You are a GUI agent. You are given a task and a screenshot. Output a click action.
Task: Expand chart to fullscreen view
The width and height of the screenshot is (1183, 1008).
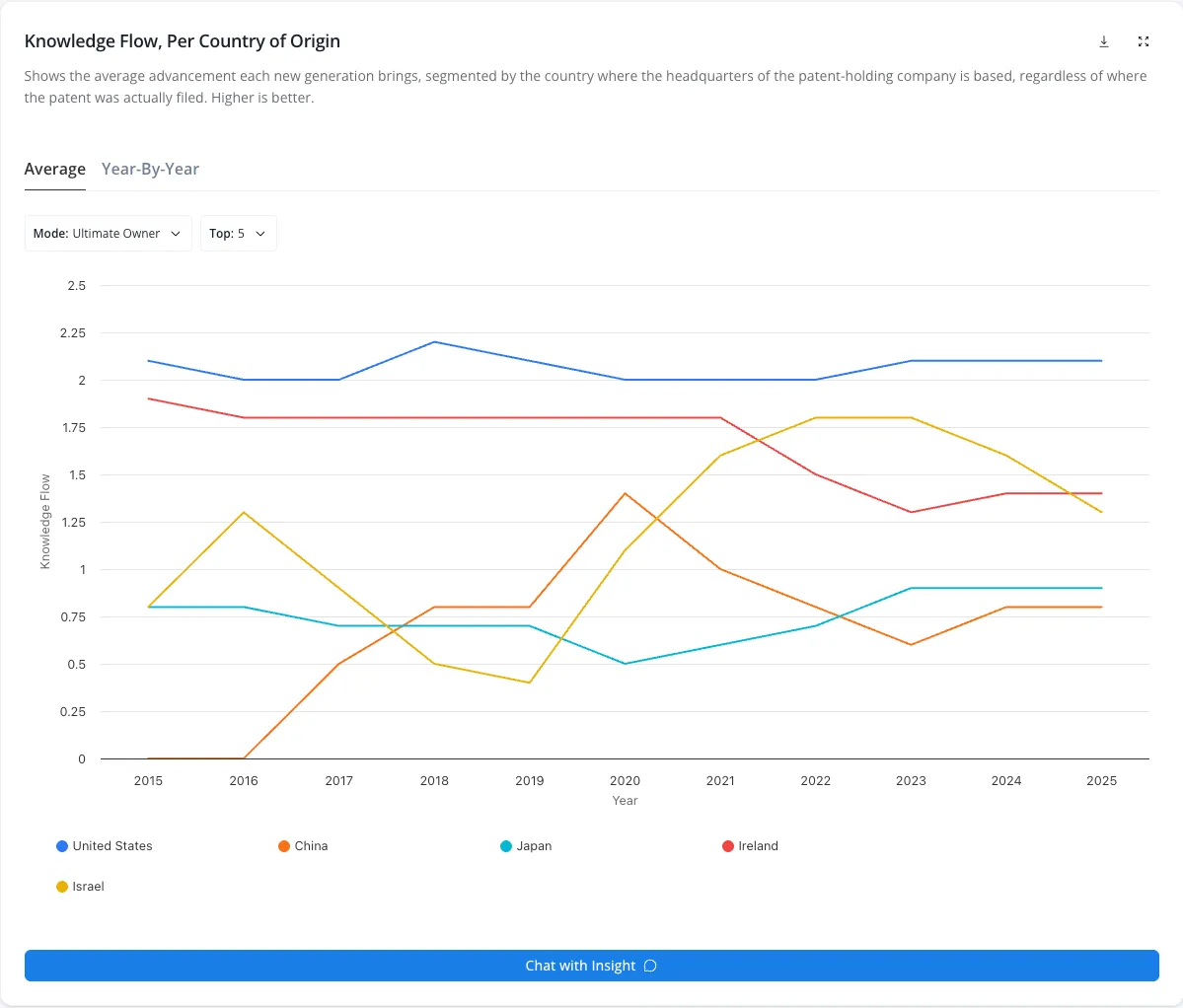pyautogui.click(x=1144, y=41)
